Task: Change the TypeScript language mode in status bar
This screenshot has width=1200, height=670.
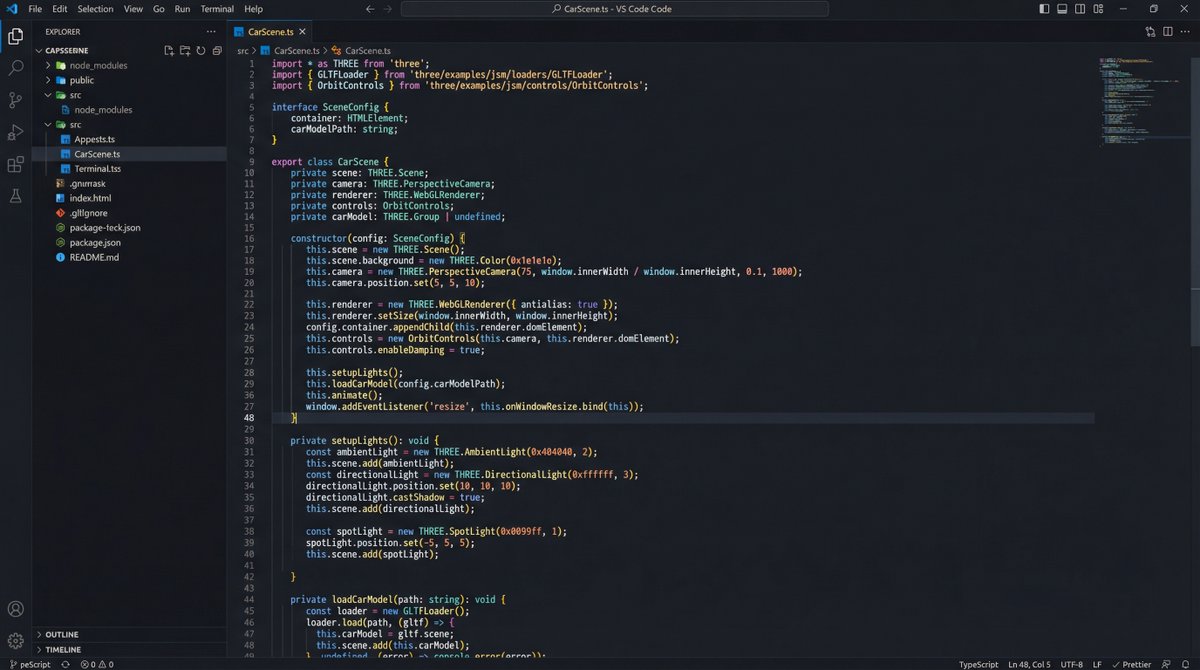Action: pos(978,664)
